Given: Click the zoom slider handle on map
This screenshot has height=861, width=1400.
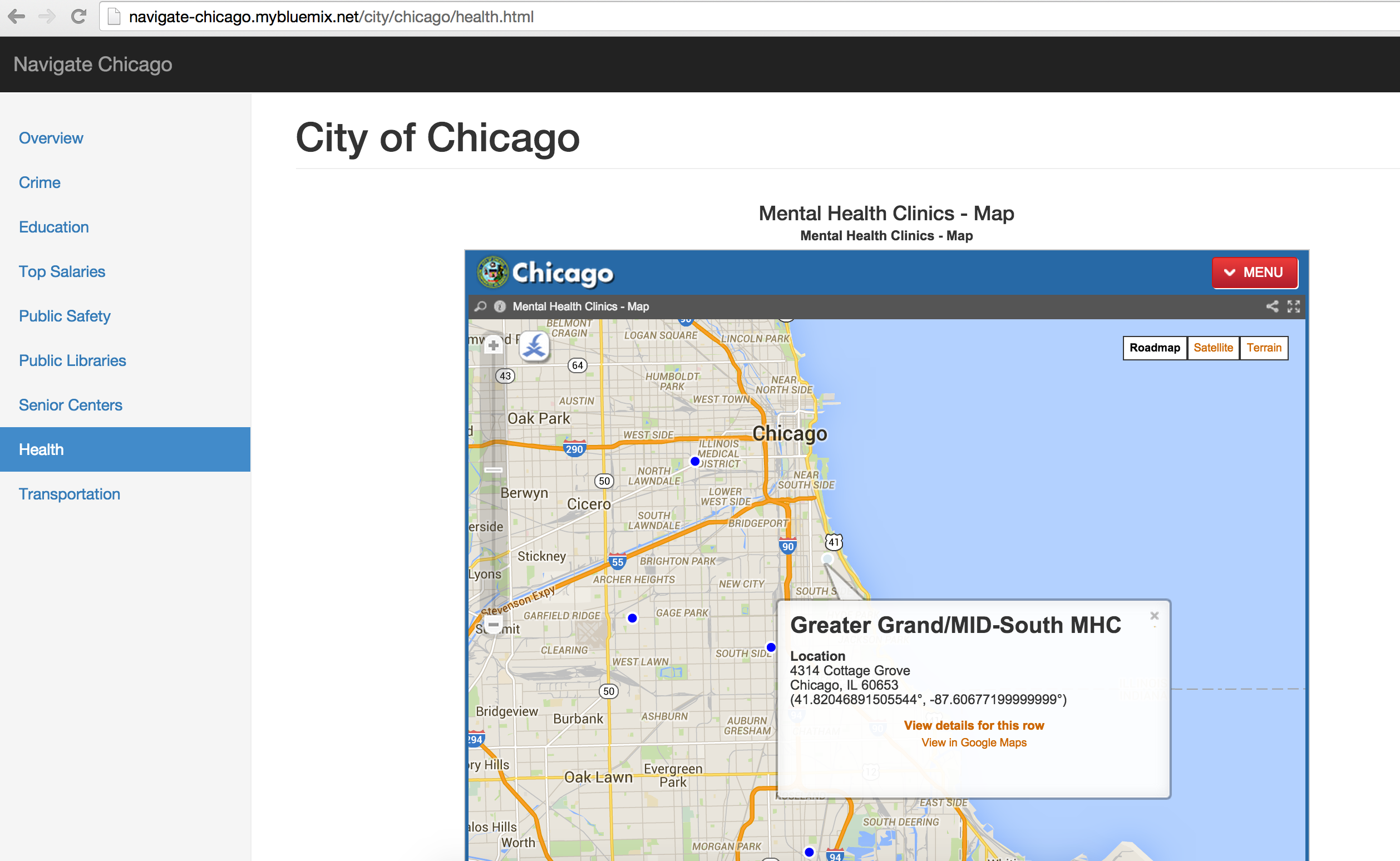Looking at the screenshot, I should point(493,470).
